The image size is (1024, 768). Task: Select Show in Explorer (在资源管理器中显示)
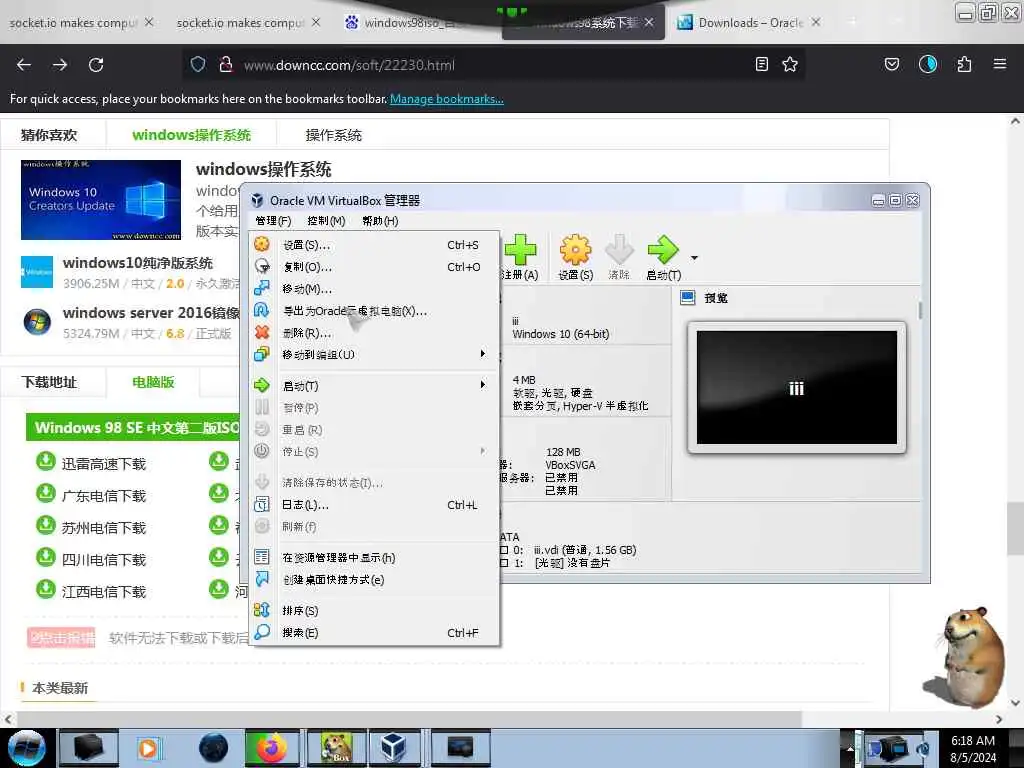click(x=375, y=558)
